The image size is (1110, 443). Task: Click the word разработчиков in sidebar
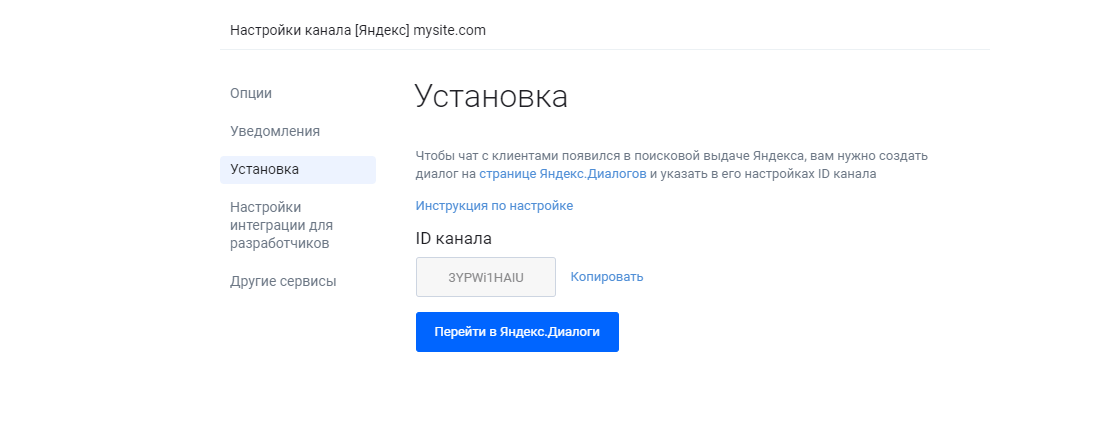[x=279, y=244]
